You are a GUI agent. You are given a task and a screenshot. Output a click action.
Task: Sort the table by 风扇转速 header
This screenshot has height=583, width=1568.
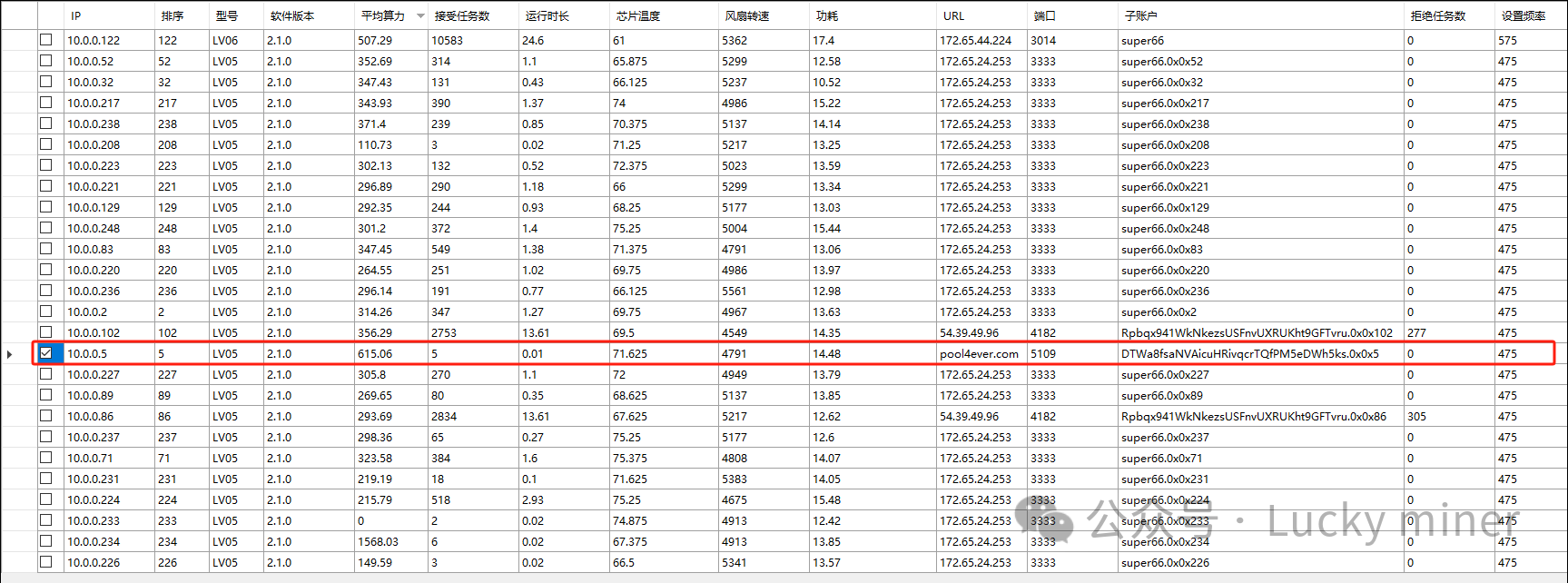[x=747, y=16]
